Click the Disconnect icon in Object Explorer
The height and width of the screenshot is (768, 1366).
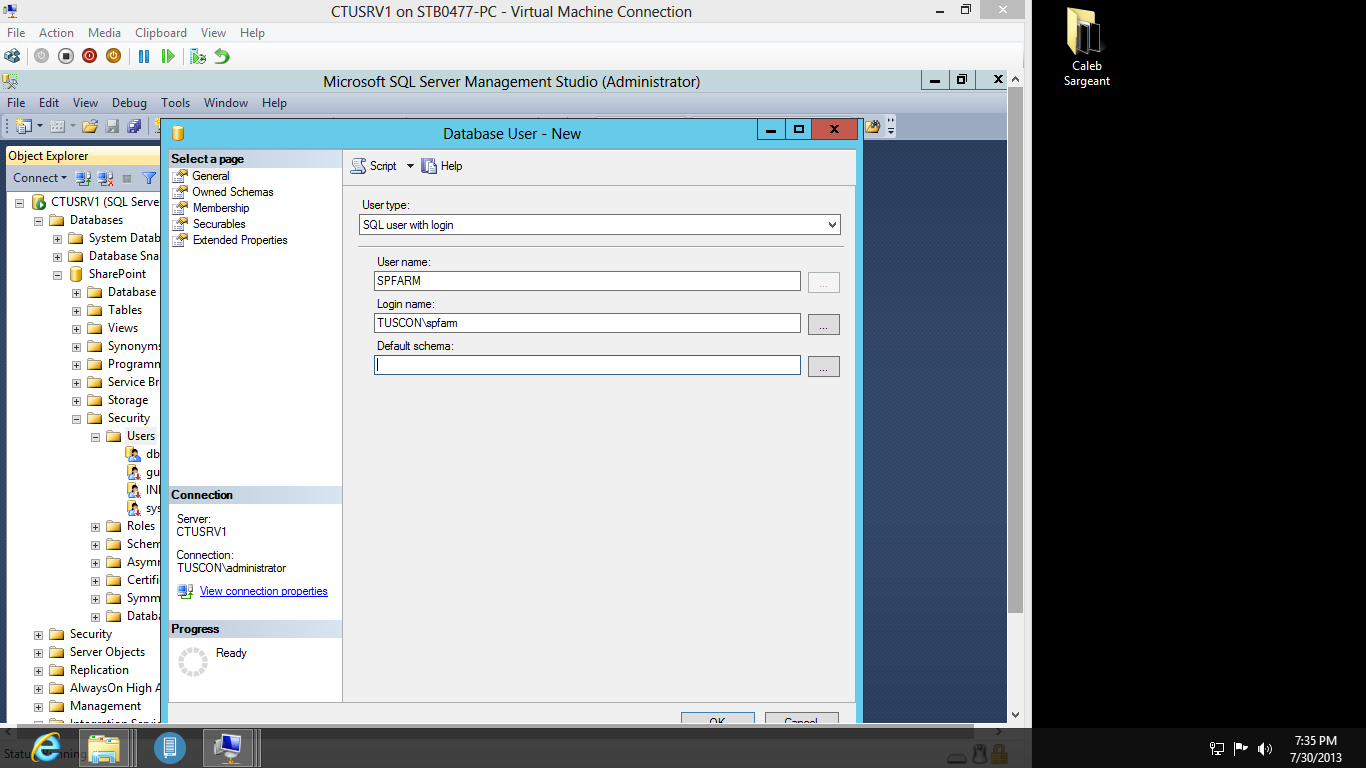tap(105, 178)
